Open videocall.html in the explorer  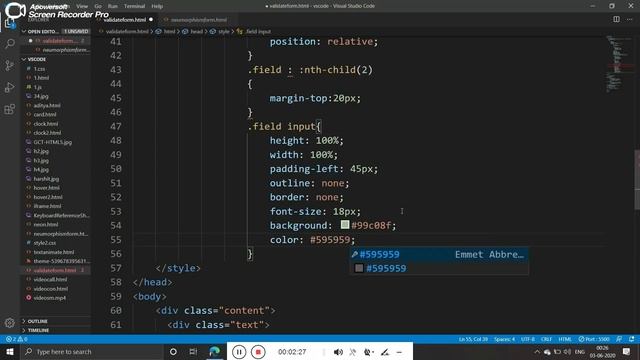[x=50, y=280]
